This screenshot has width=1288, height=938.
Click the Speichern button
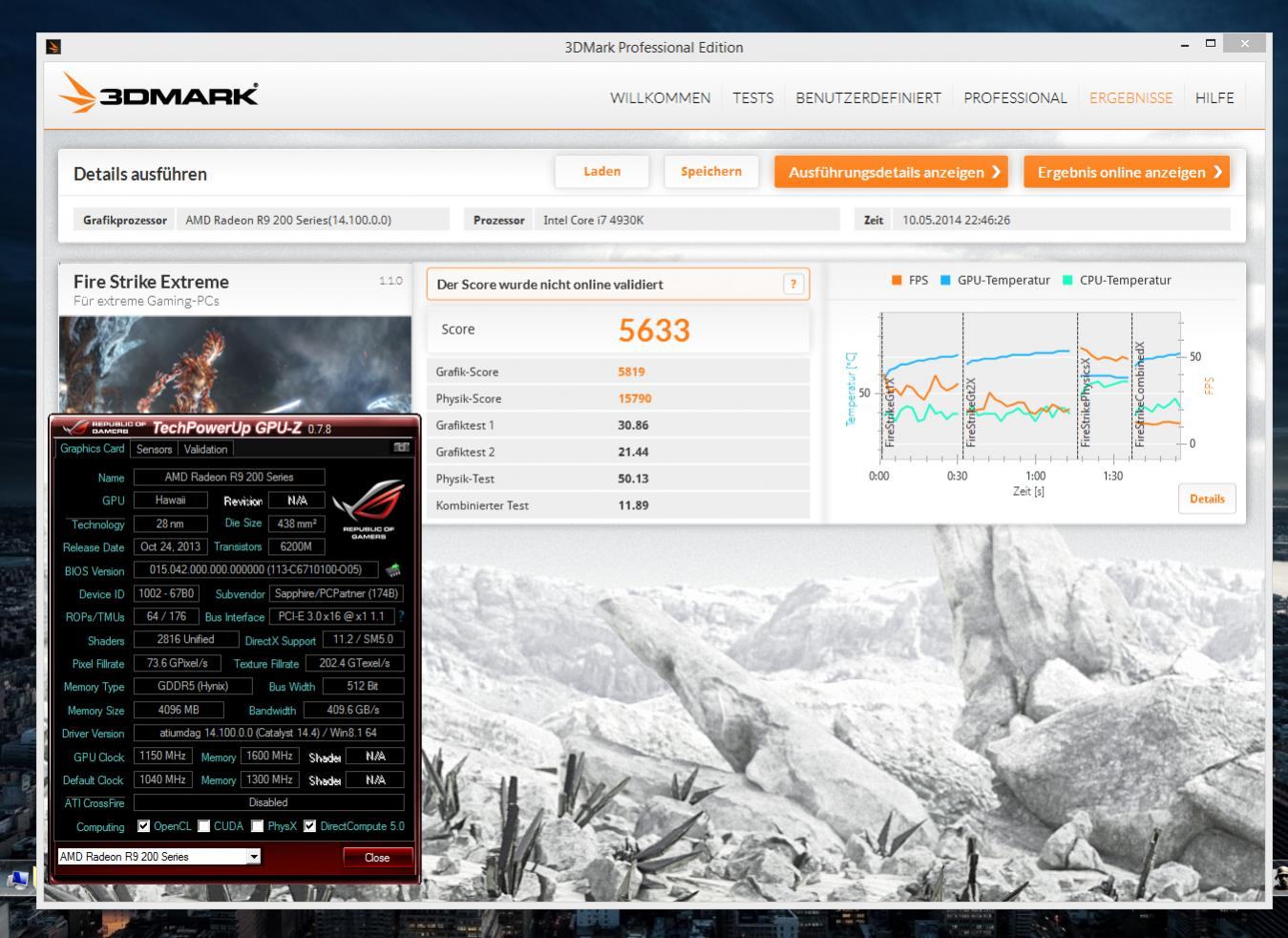tap(711, 172)
